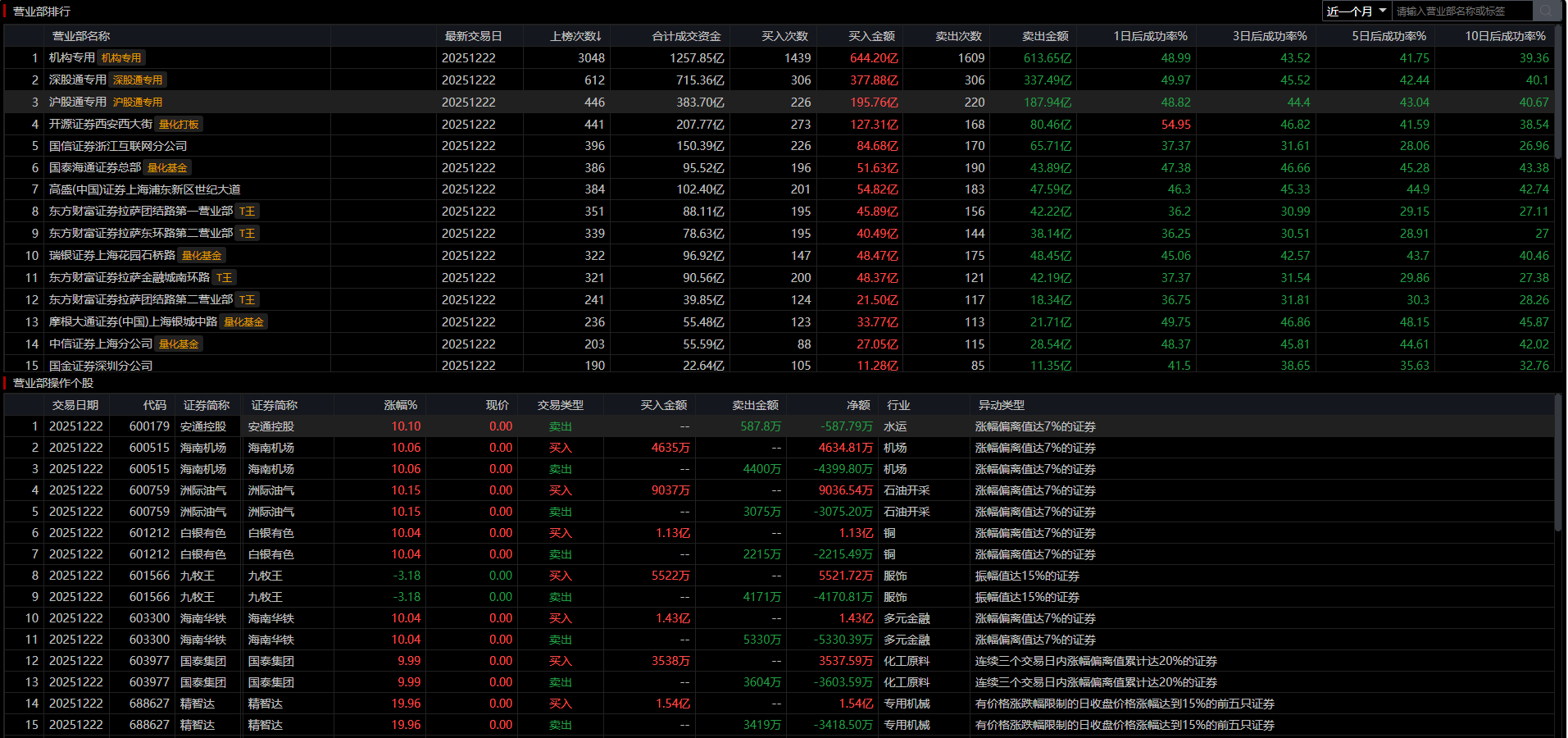Click the 涨幅% column header

pyautogui.click(x=400, y=405)
